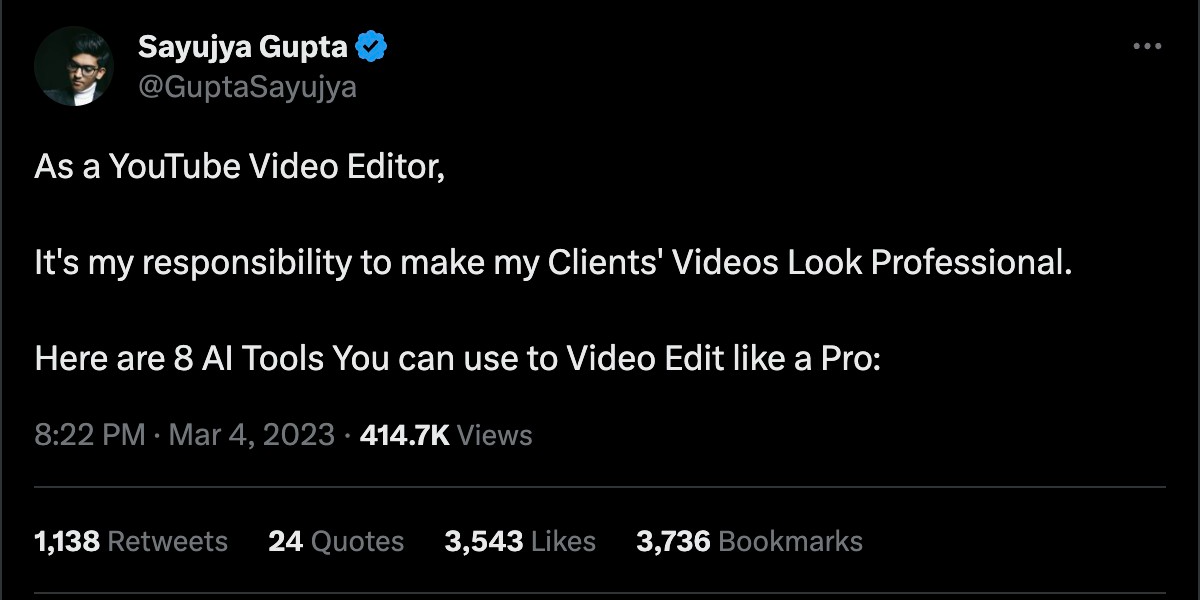The height and width of the screenshot is (600, 1200).
Task: Click the "As a YouTube Video Editor," line
Action: tap(239, 167)
